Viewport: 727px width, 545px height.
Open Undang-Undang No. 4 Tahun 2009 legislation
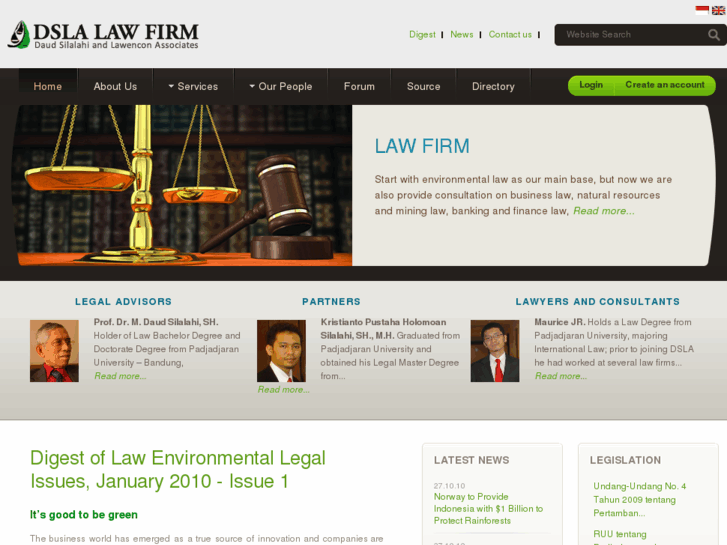640,500
